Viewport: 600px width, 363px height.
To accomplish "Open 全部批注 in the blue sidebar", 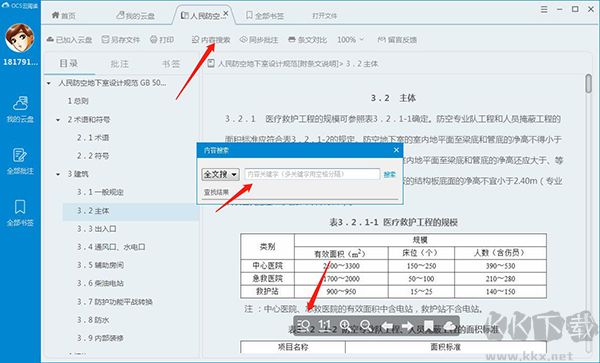I will point(20,161).
